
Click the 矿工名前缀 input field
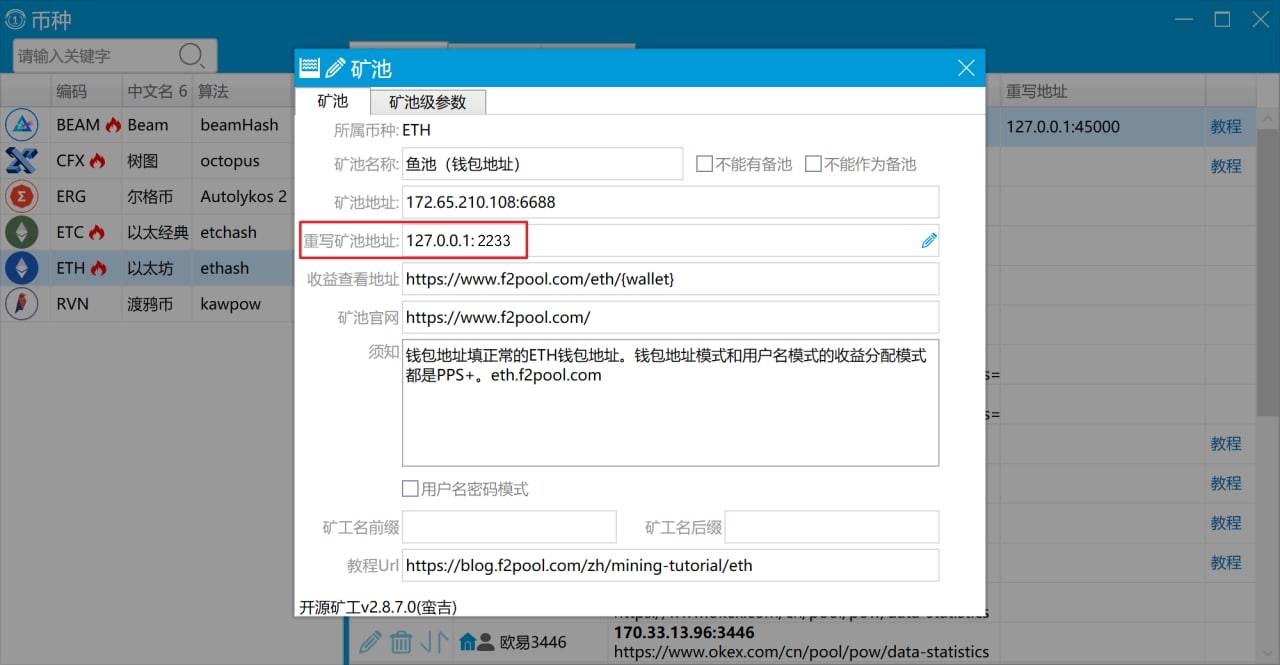pos(509,527)
